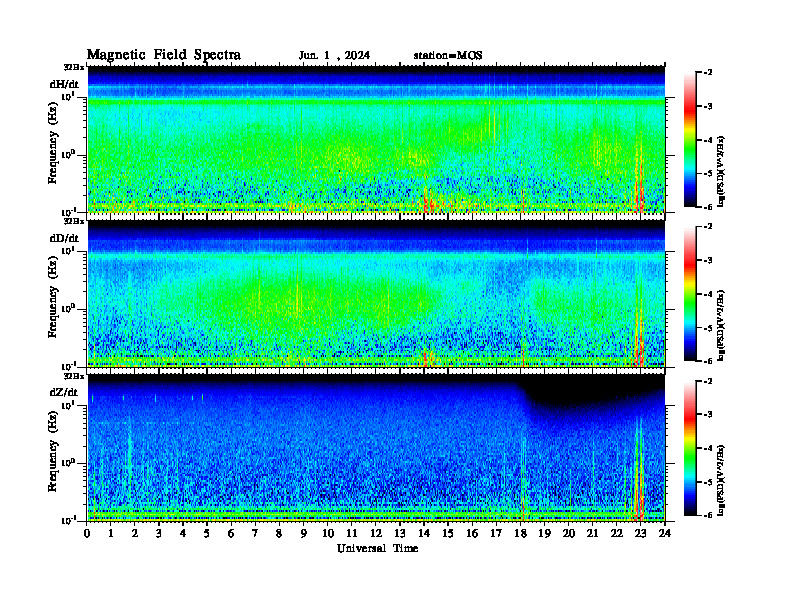
Task: Click the 10^0 frequency tick of dD/dt panel
Action: point(68,309)
